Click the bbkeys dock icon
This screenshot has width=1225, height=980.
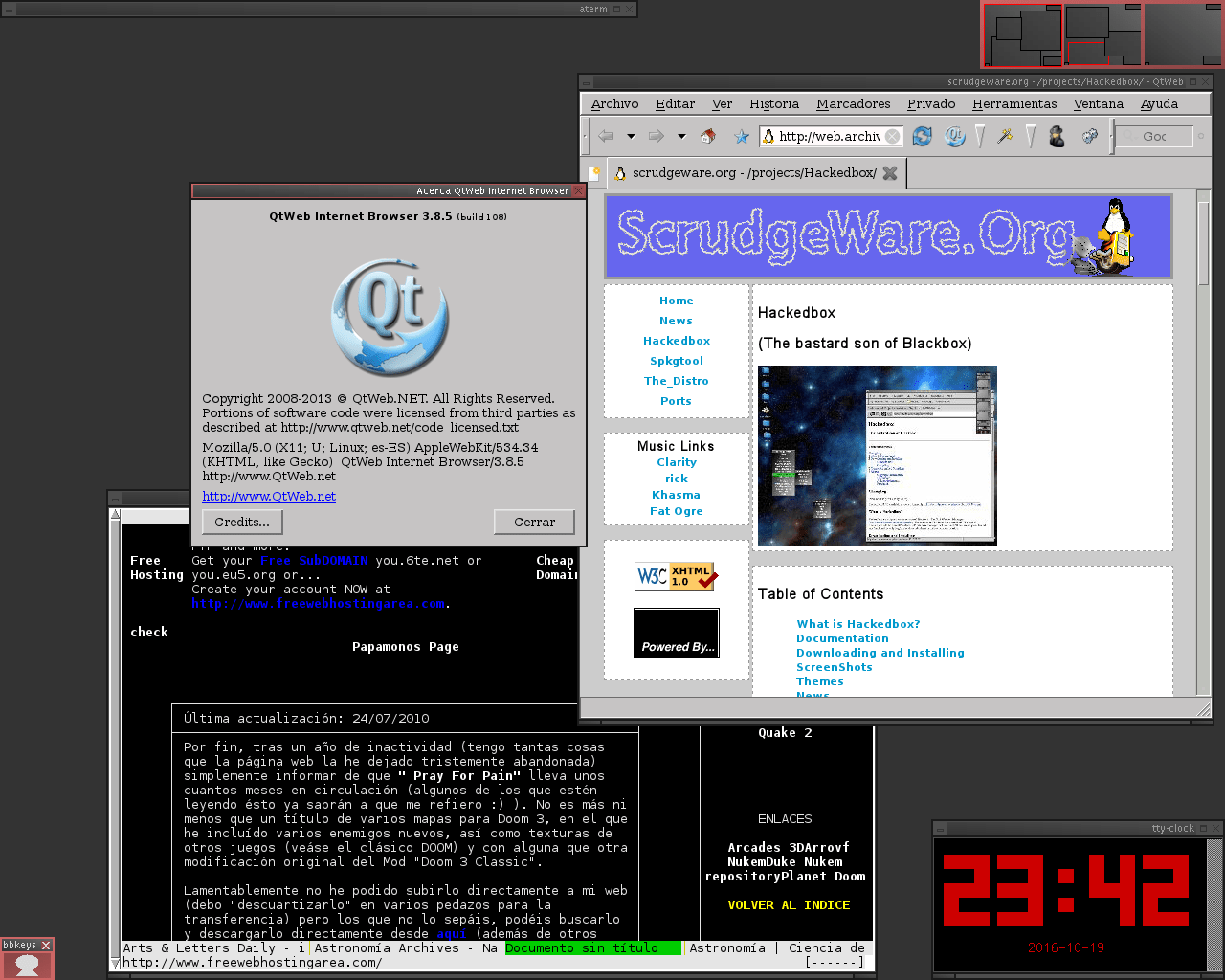coord(27,965)
